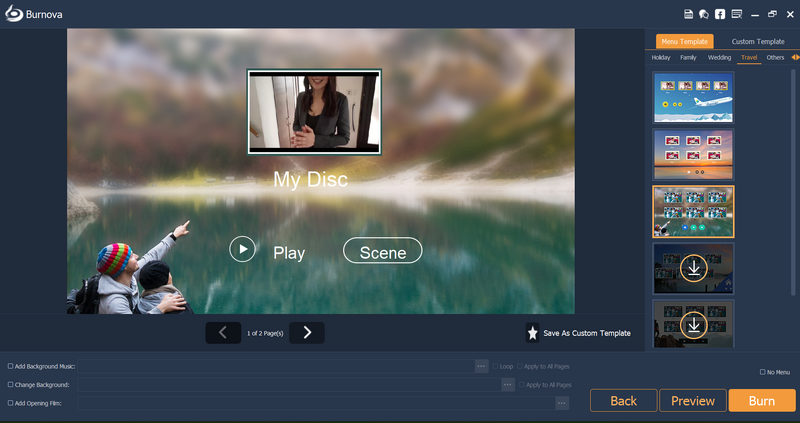Open the chat feedback icon in title bar

tap(704, 14)
